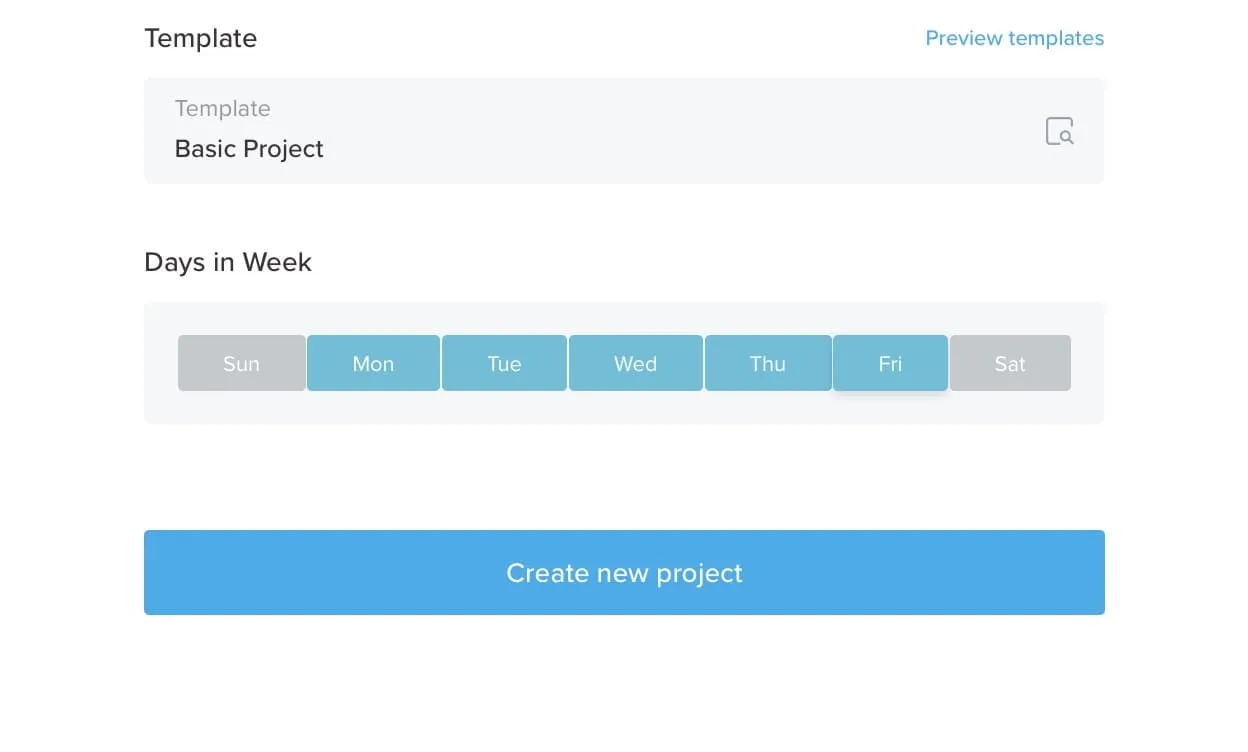
Task: Toggle the Sun day button
Action: click(241, 363)
